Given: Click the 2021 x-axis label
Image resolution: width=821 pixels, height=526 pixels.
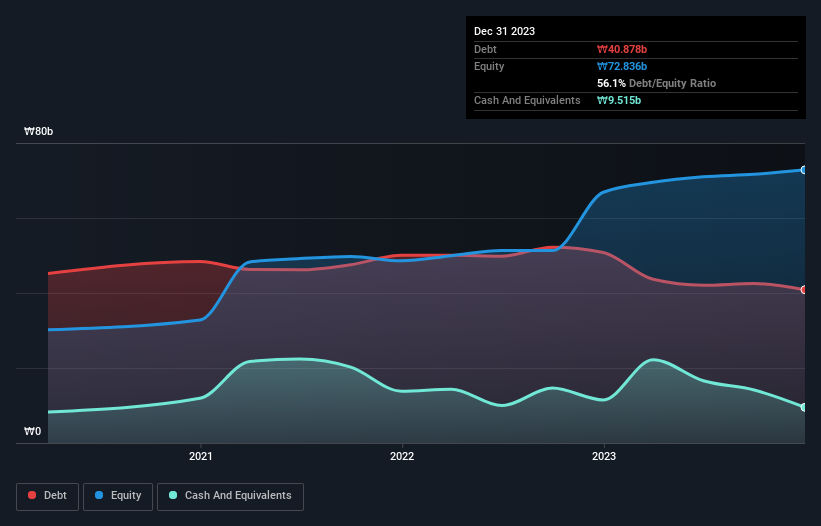Looking at the screenshot, I should click(201, 456).
